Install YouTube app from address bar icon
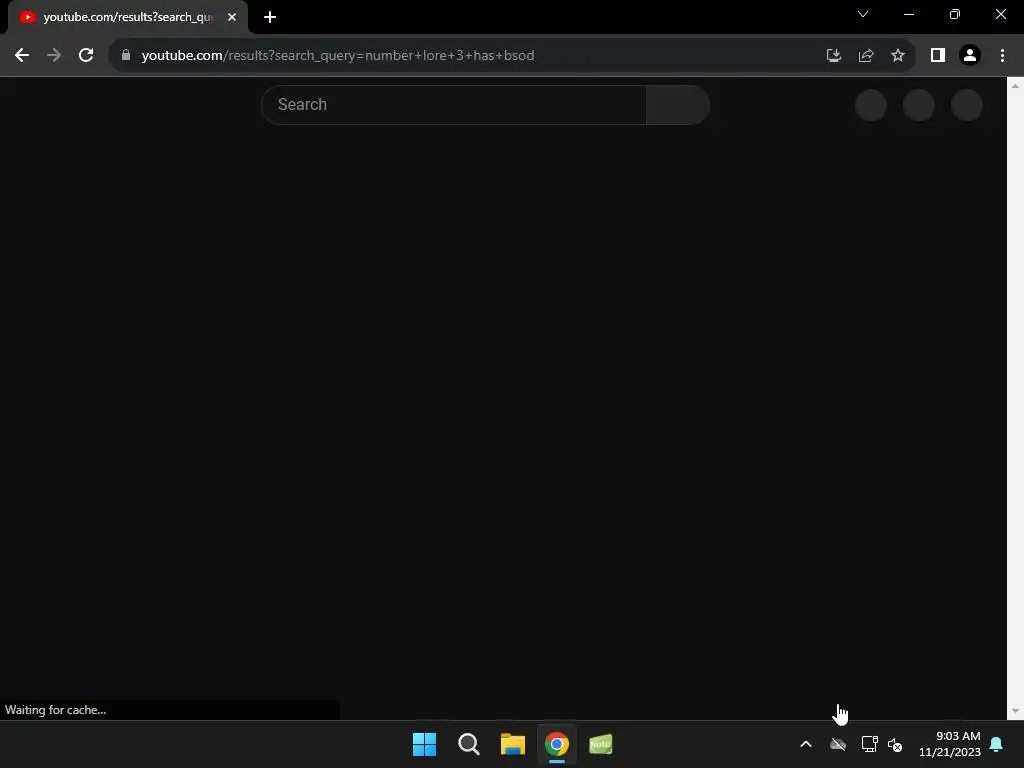Viewport: 1024px width, 768px height. (x=833, y=56)
